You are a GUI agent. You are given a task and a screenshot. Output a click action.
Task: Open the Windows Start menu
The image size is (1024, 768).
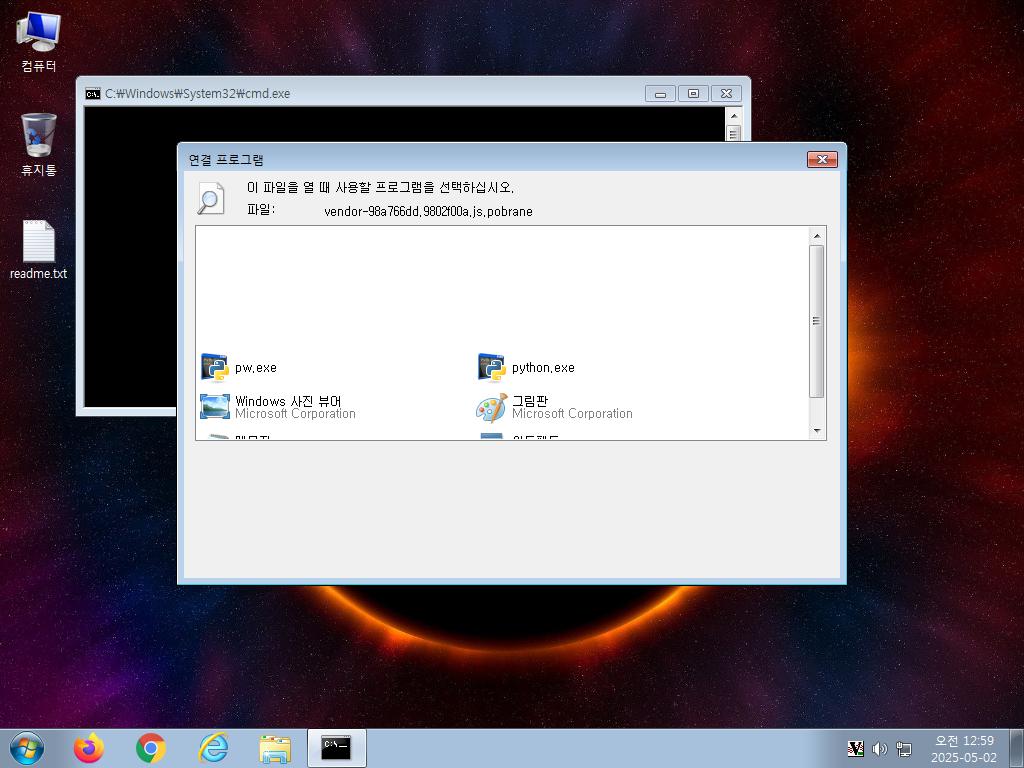[x=27, y=748]
